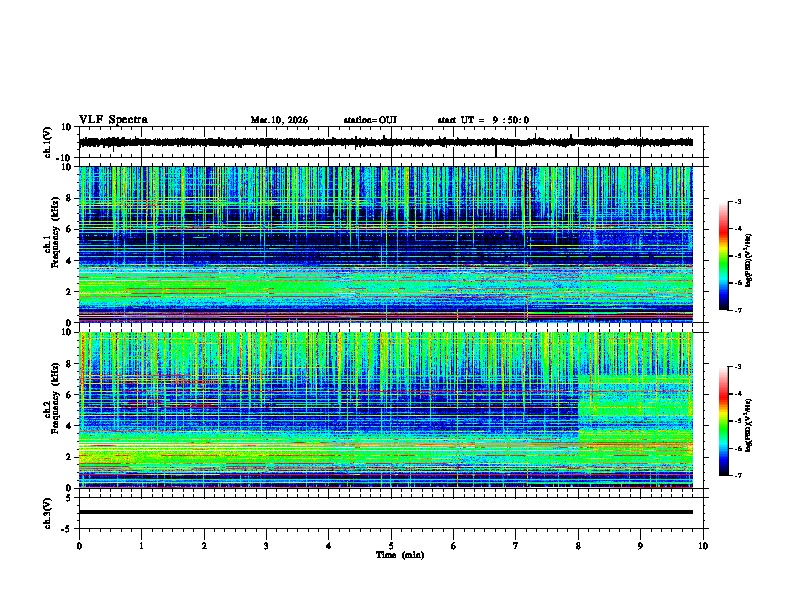Click the "station=OUI" header label

coord(370,120)
